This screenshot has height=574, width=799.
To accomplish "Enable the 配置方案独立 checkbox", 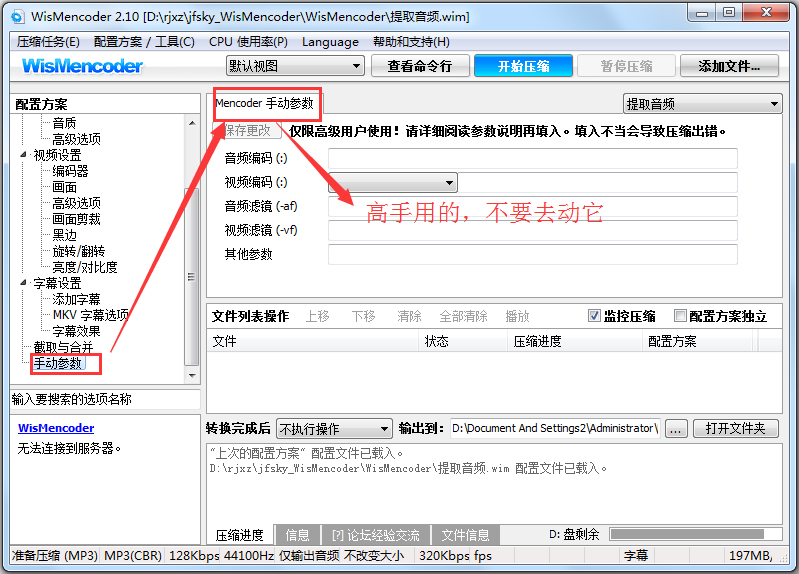I will 680,316.
